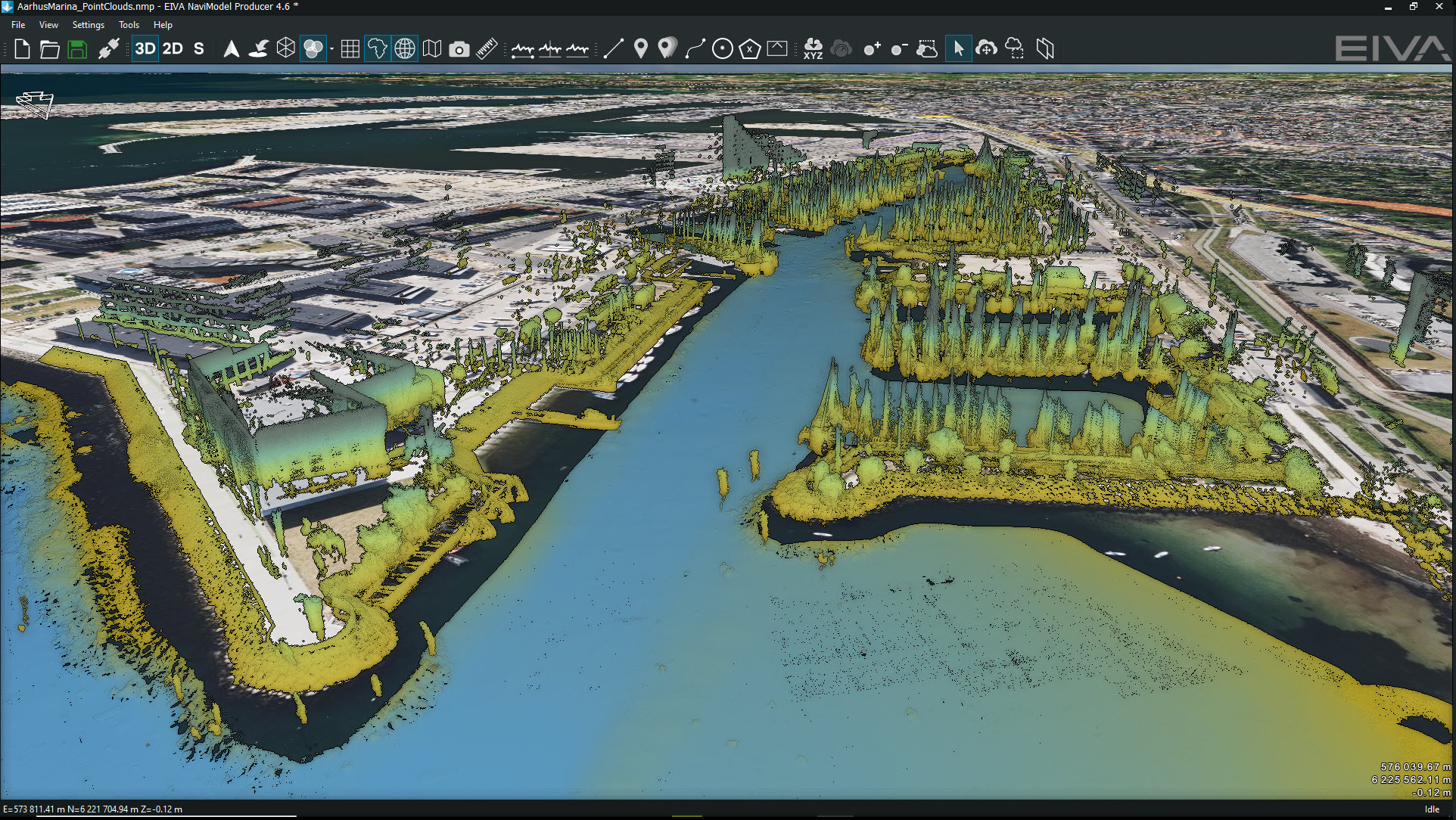Switch to the 2D view mode
This screenshot has height=820, width=1456.
point(173,49)
